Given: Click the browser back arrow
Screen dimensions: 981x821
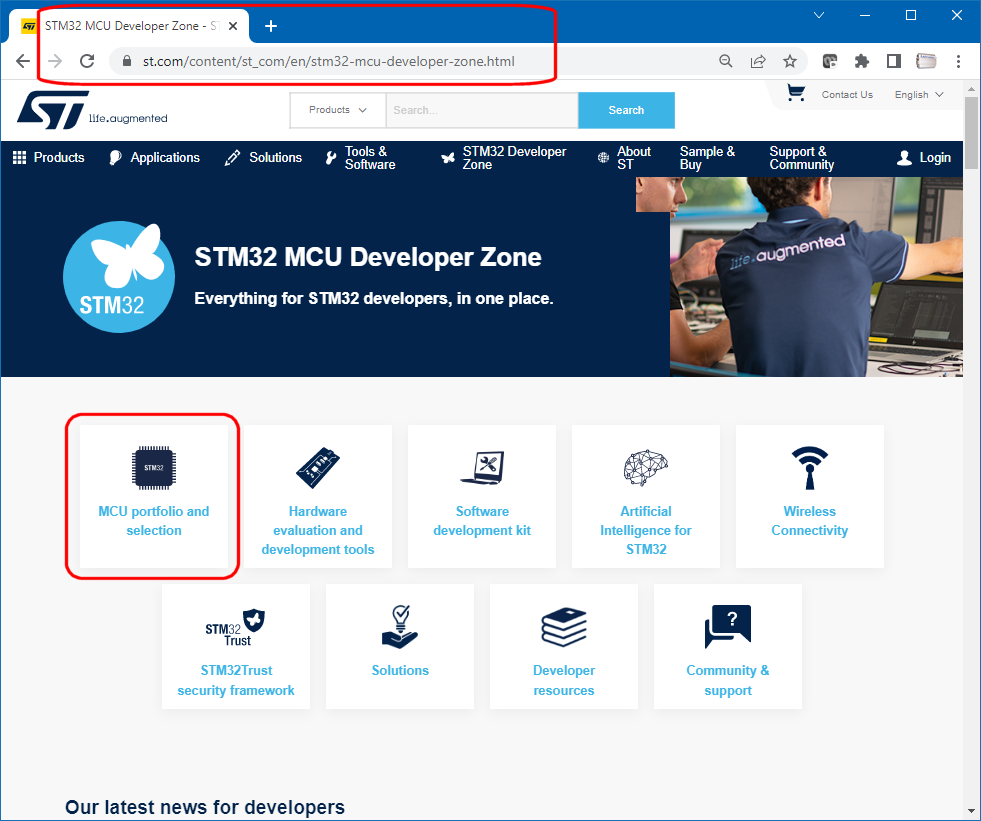Looking at the screenshot, I should 23,61.
